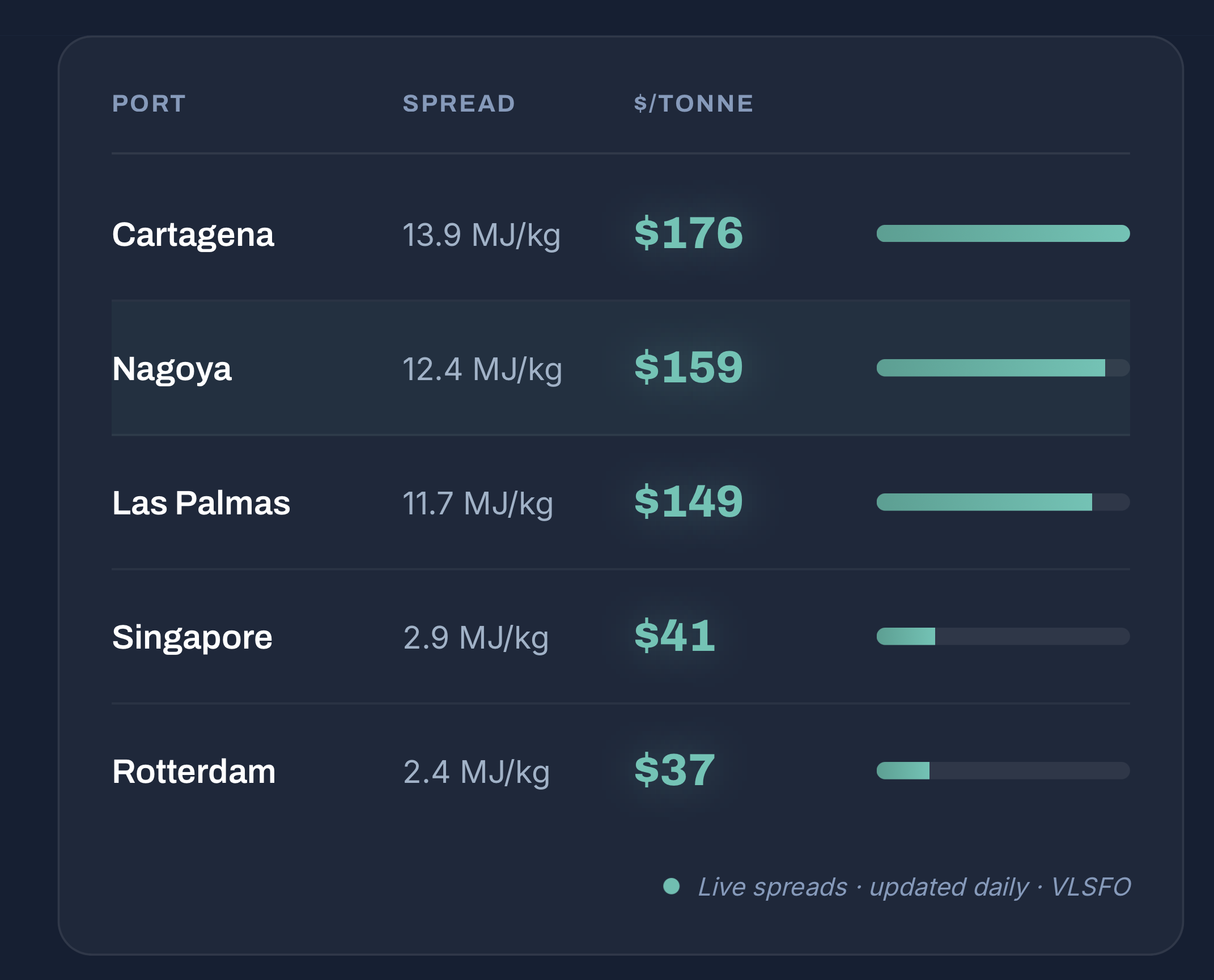Click the Las Palmas price bar
Screen dimensions: 1214x980
tap(1003, 502)
